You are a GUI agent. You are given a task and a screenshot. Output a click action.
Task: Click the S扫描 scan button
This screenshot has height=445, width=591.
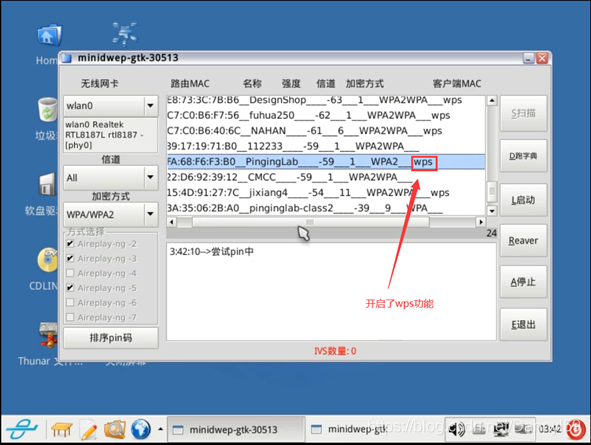[523, 113]
